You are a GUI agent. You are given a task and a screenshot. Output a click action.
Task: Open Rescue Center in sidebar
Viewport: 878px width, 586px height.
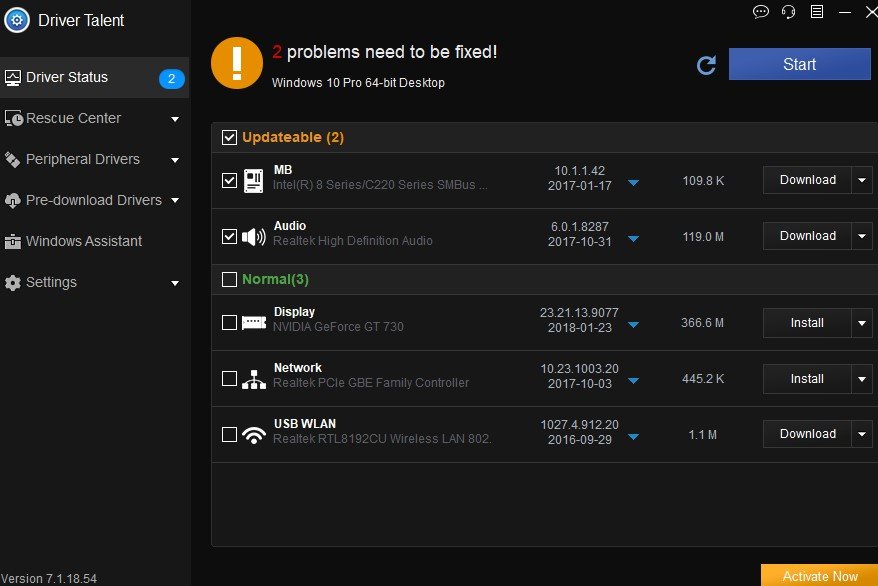click(94, 119)
